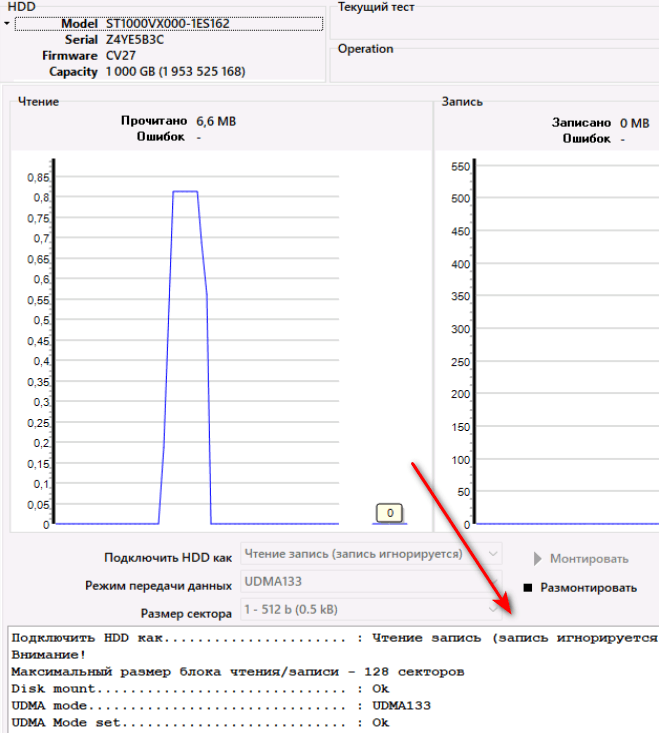Click the Serial value Z4YE5B3C
The width and height of the screenshot is (659, 733).
pyautogui.click(x=135, y=40)
